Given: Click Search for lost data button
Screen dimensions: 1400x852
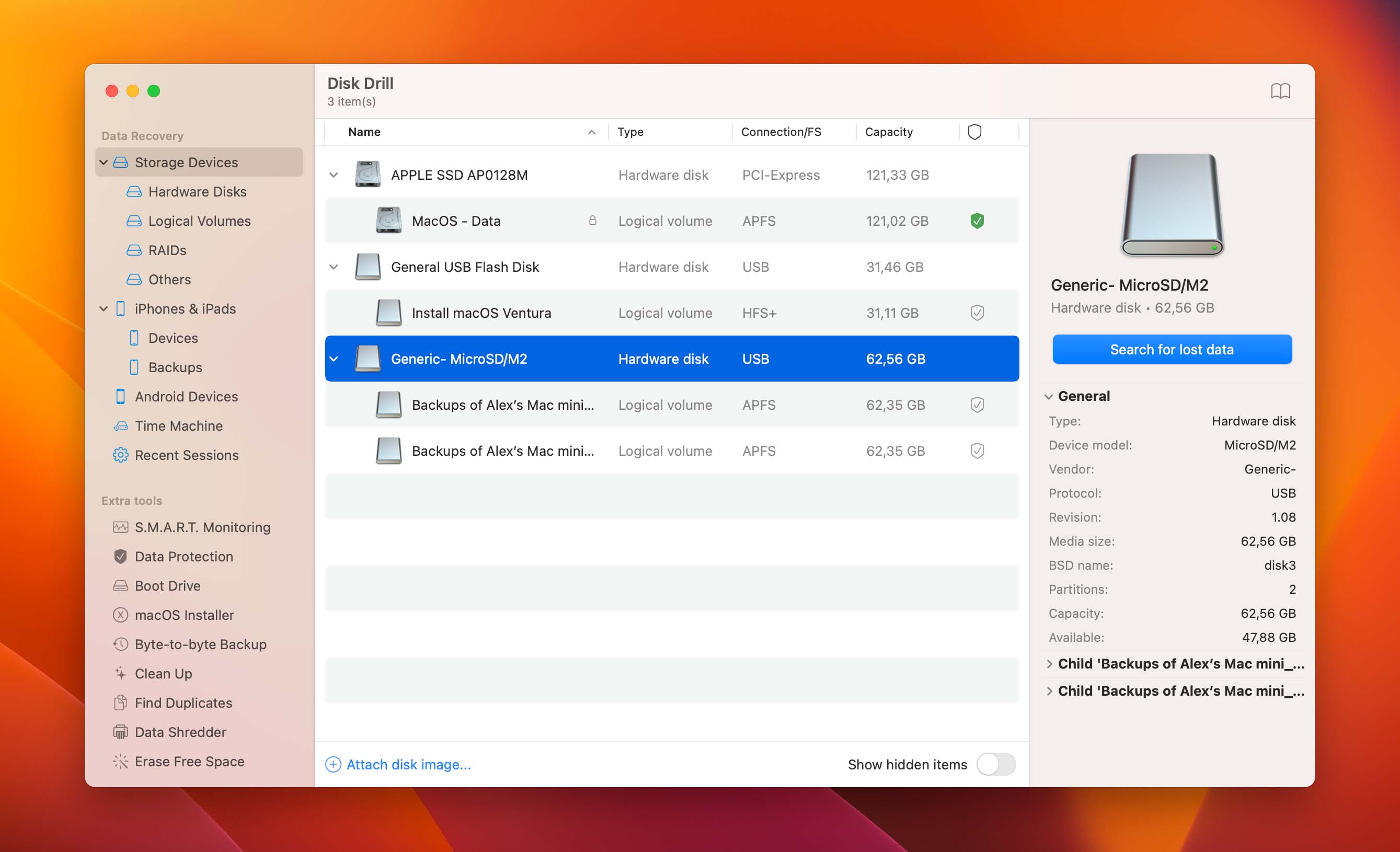Looking at the screenshot, I should 1172,349.
